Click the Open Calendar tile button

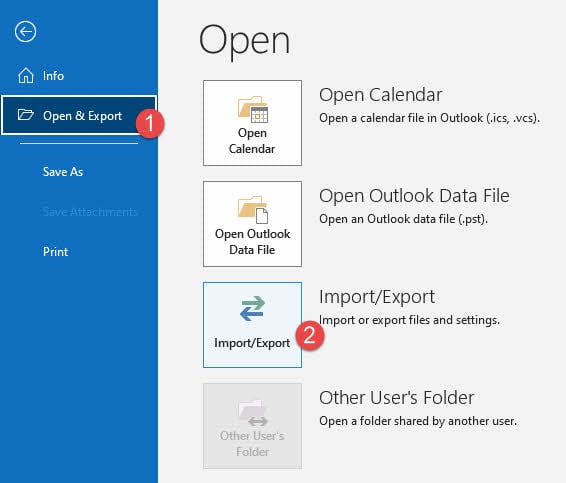252,123
